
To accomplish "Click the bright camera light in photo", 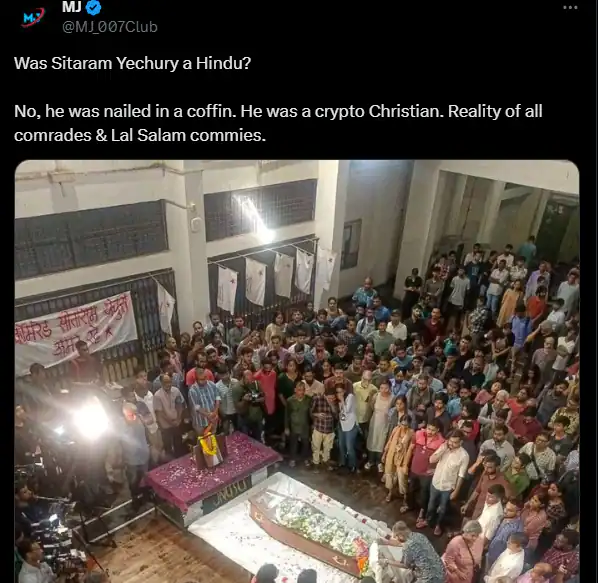I will (90, 421).
